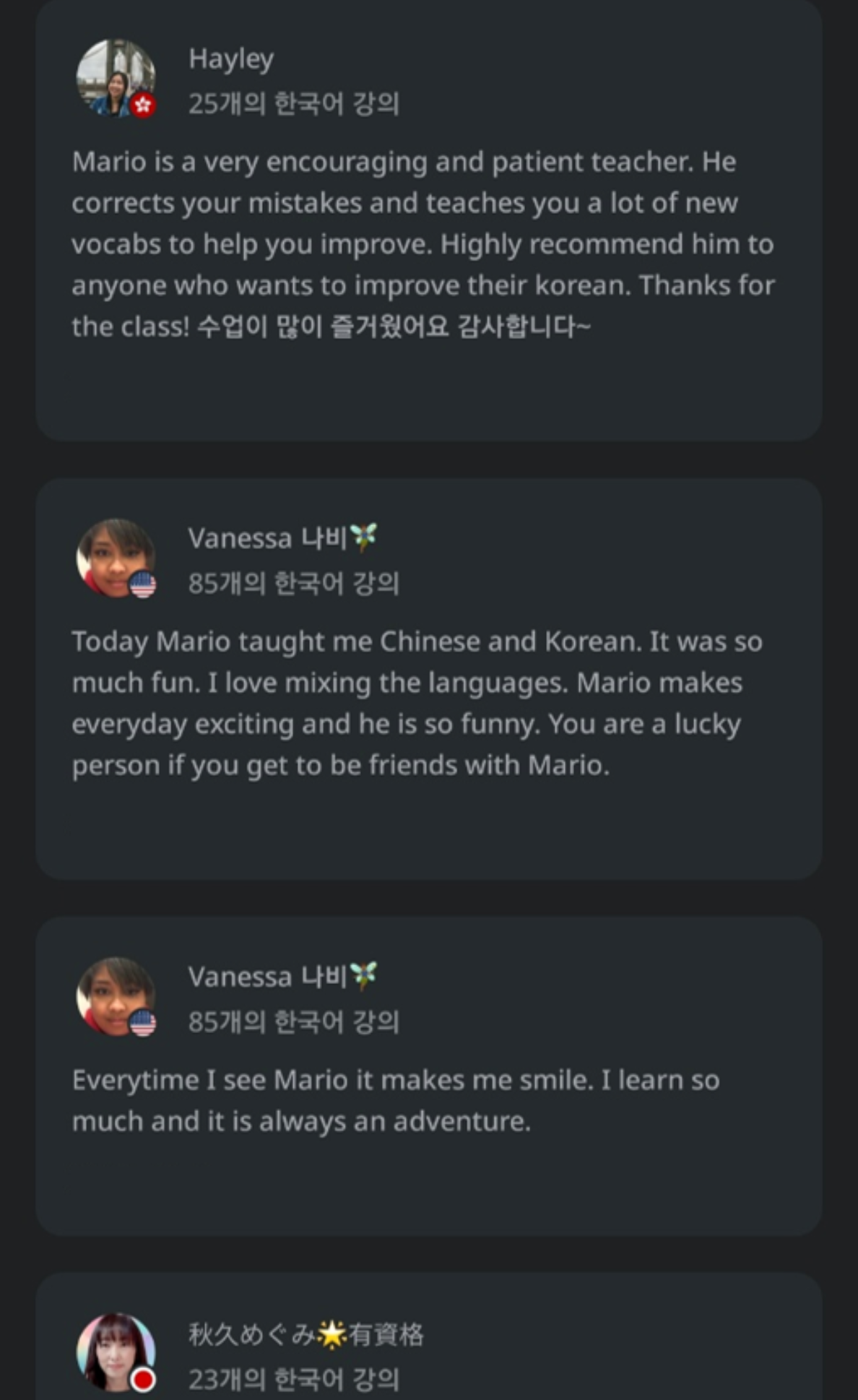Click Japan flag badge on 秋久めぐみ's avatar
This screenshot has width=858, height=1400.
pyautogui.click(x=143, y=1380)
